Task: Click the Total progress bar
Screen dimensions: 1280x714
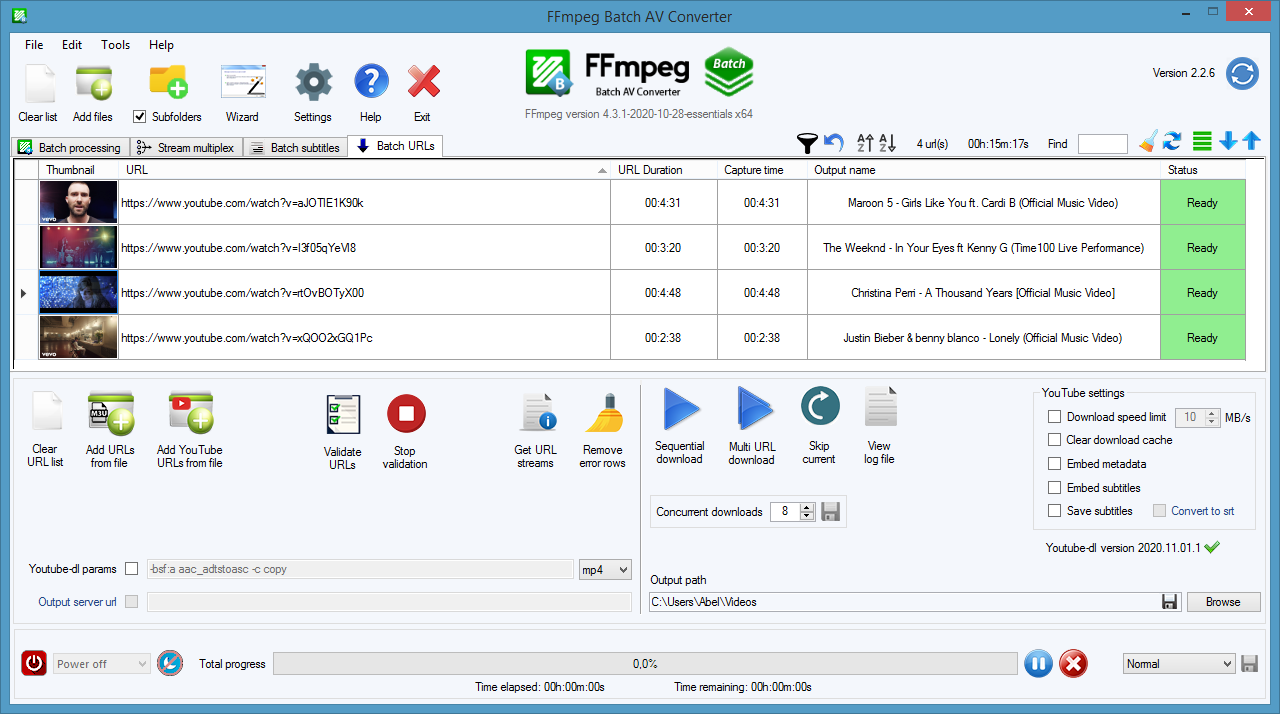Action: coord(645,664)
